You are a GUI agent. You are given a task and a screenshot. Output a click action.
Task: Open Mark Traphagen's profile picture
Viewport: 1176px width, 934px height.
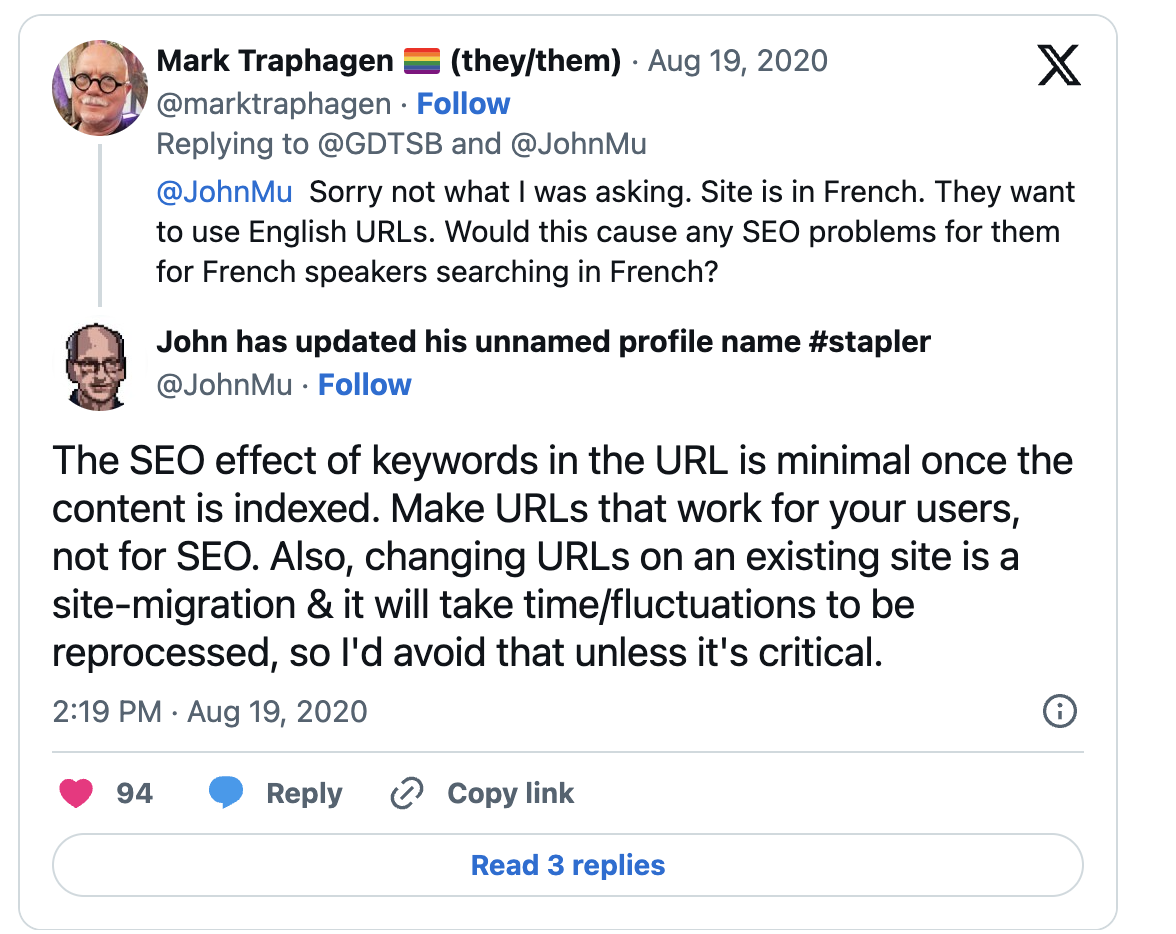[x=100, y=89]
